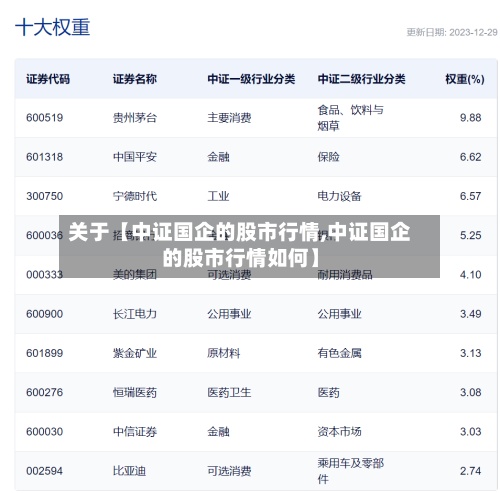Click 公用事业 in the first-level industry column
The width and height of the screenshot is (500, 493).
(x=229, y=314)
